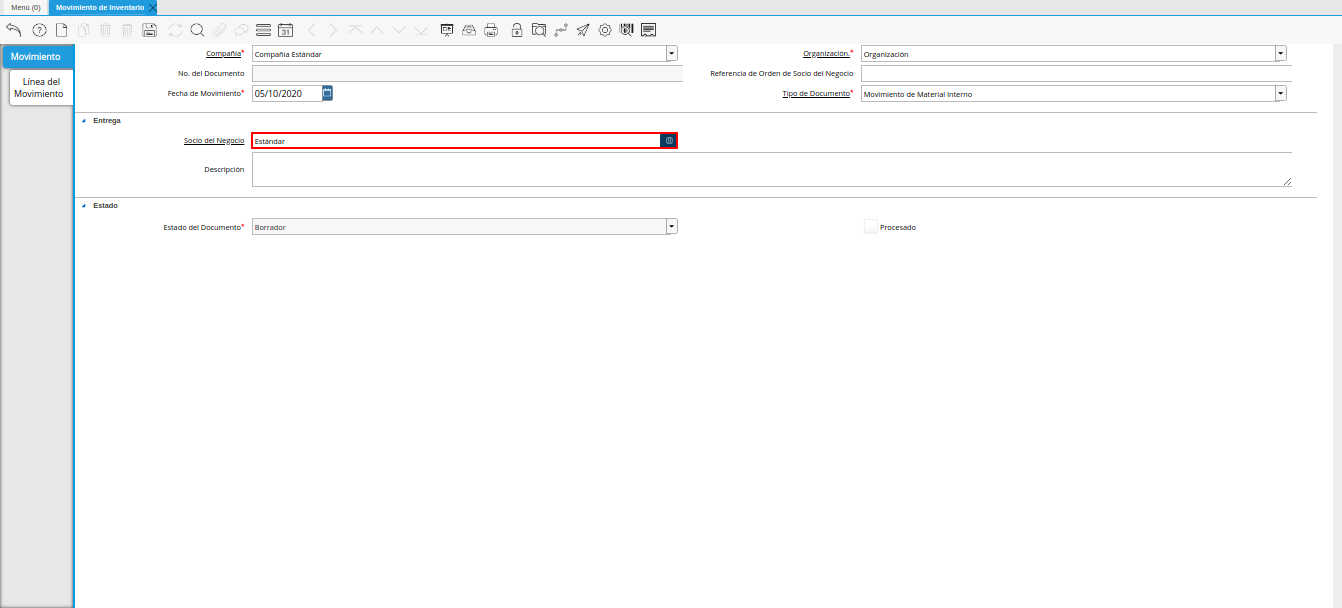Open calendar picker for Fecha de Movimiento
The height and width of the screenshot is (608, 1342).
point(327,93)
